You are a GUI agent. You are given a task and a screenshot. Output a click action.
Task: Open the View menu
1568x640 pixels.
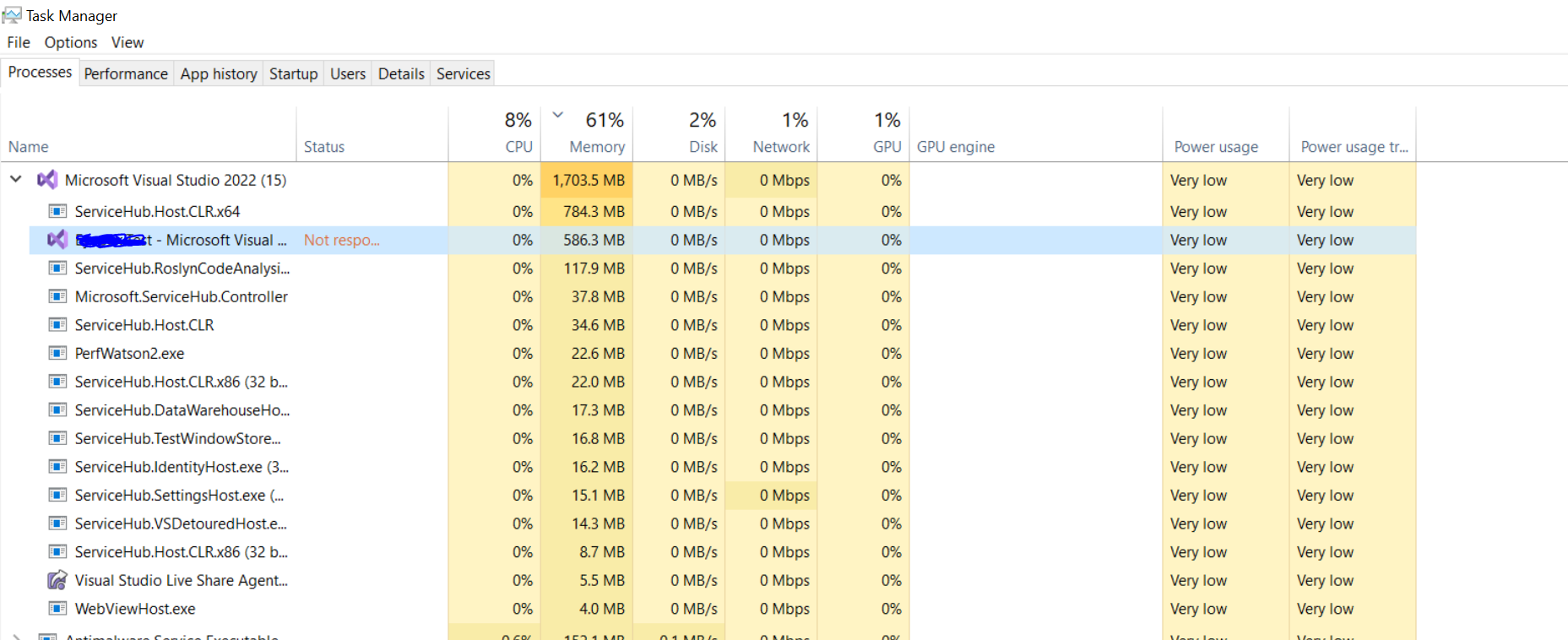pos(128,42)
